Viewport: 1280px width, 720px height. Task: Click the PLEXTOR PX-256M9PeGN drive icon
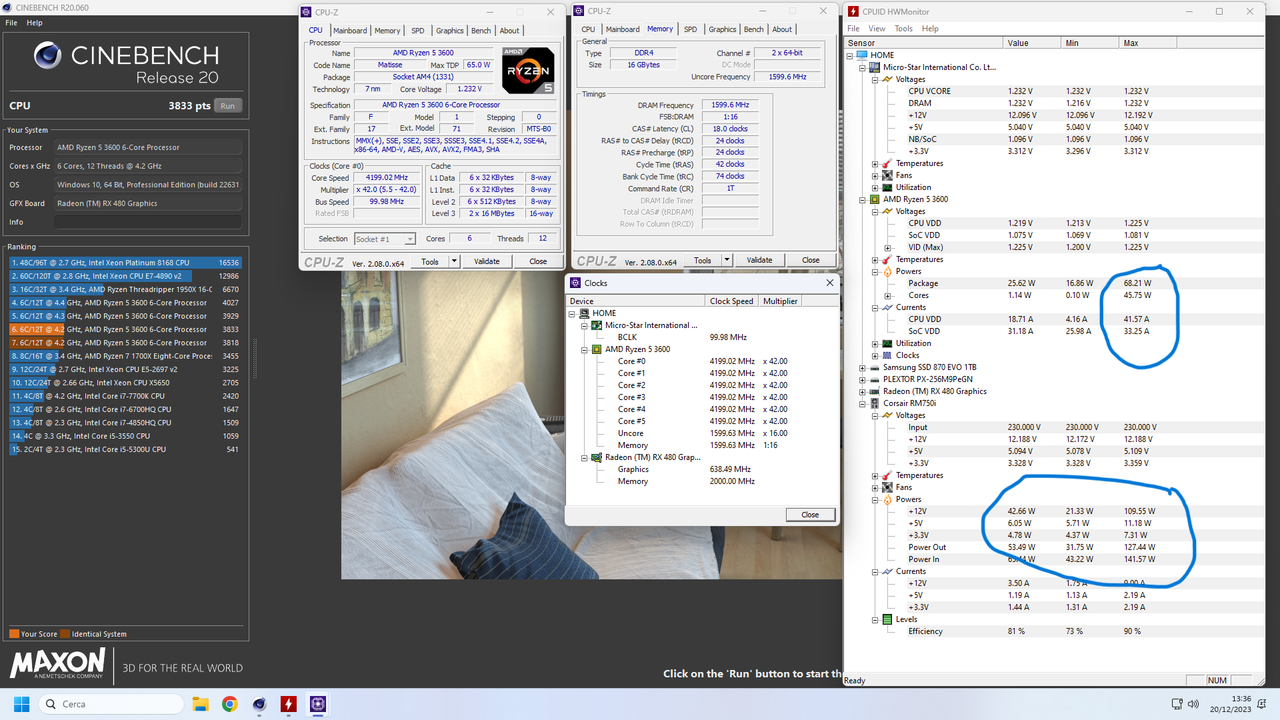[x=874, y=379]
